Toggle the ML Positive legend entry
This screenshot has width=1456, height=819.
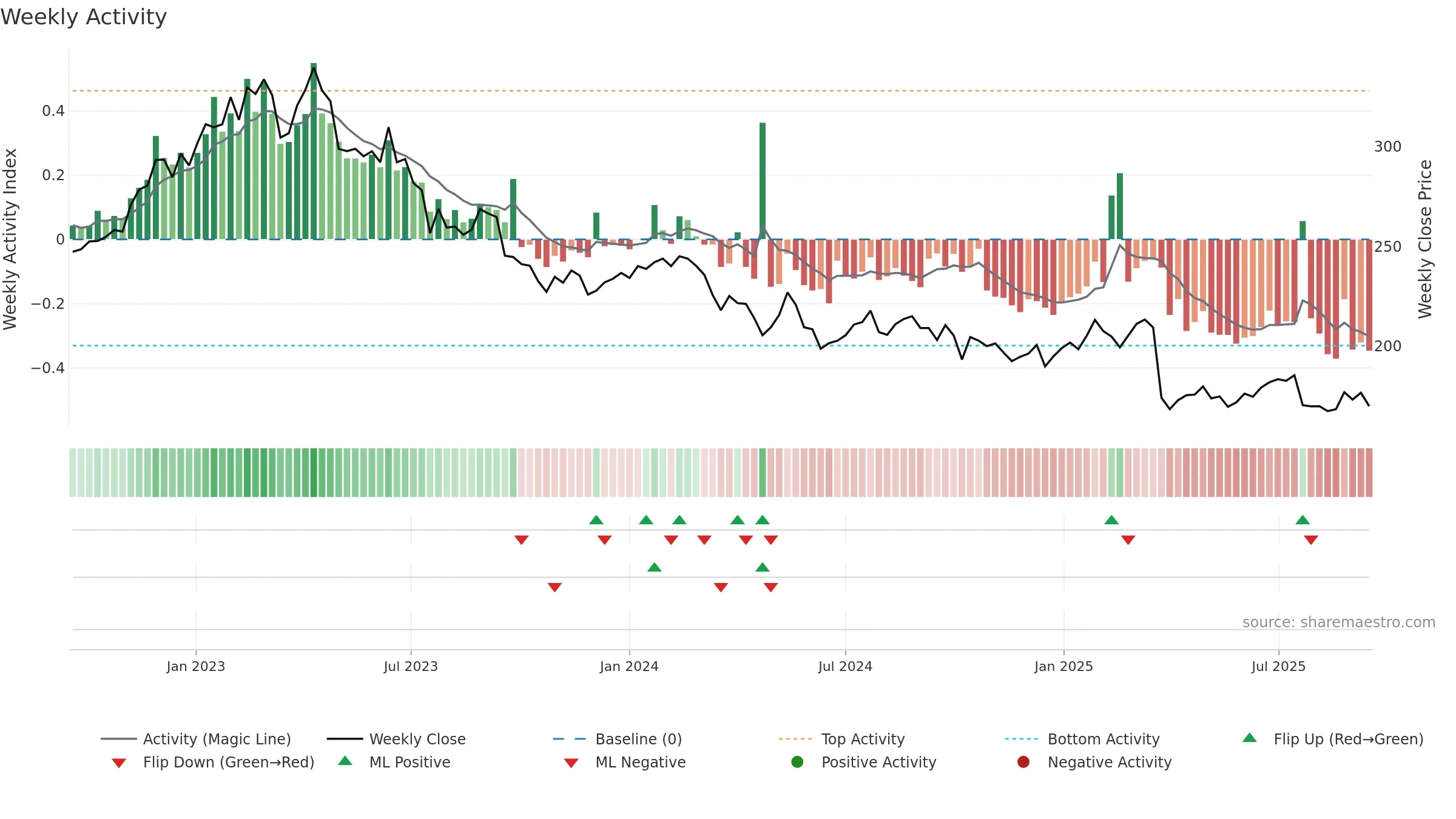pos(394,762)
